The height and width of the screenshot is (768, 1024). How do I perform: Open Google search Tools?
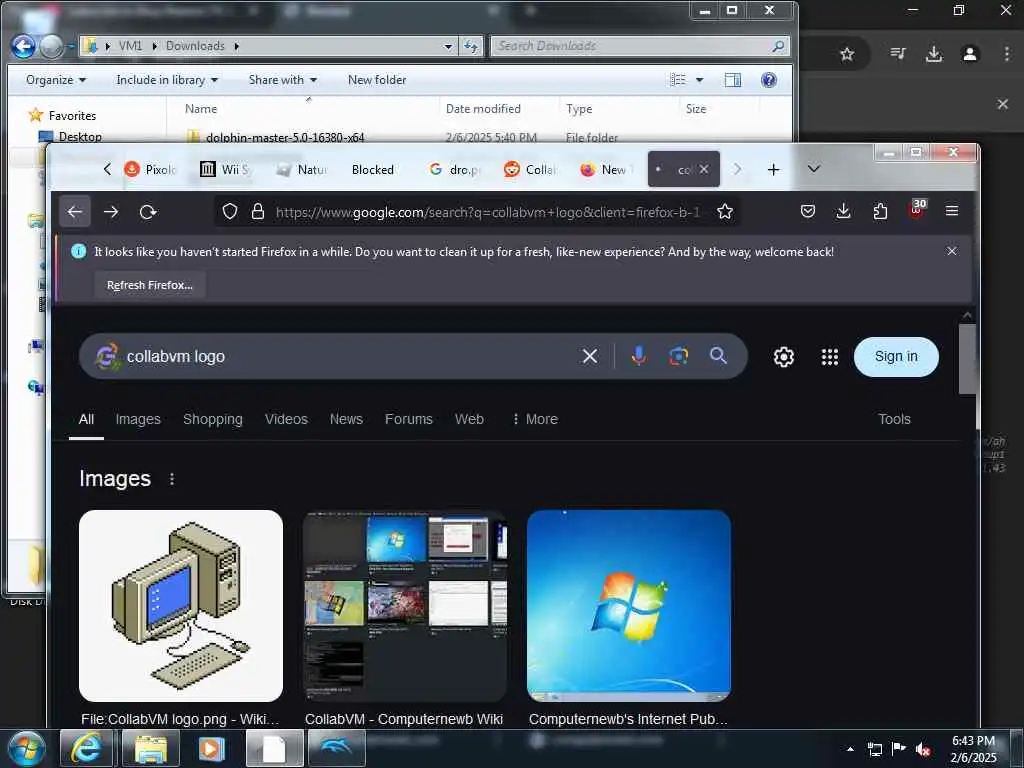[894, 419]
